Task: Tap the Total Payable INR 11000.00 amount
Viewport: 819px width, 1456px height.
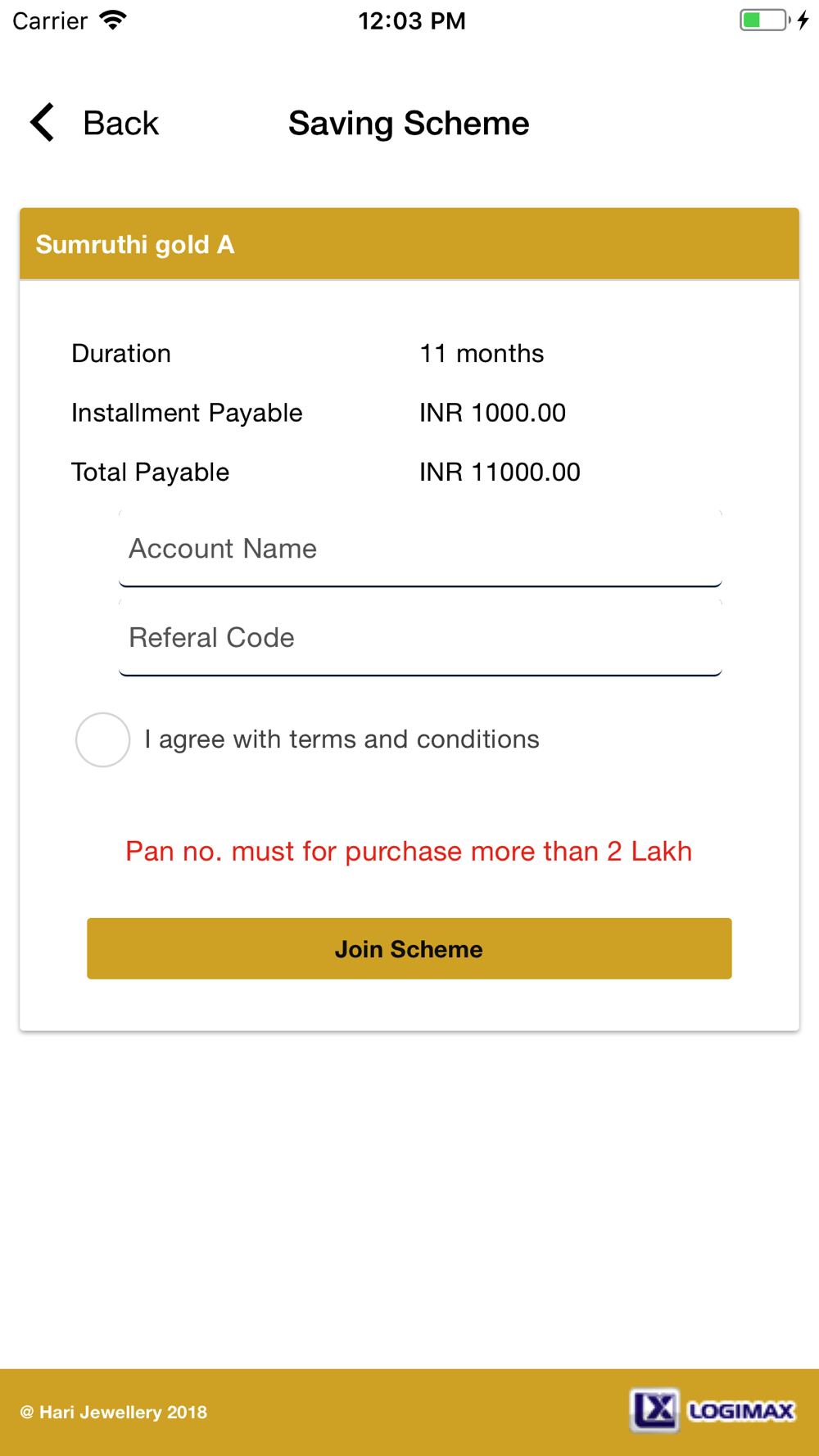Action: (500, 473)
